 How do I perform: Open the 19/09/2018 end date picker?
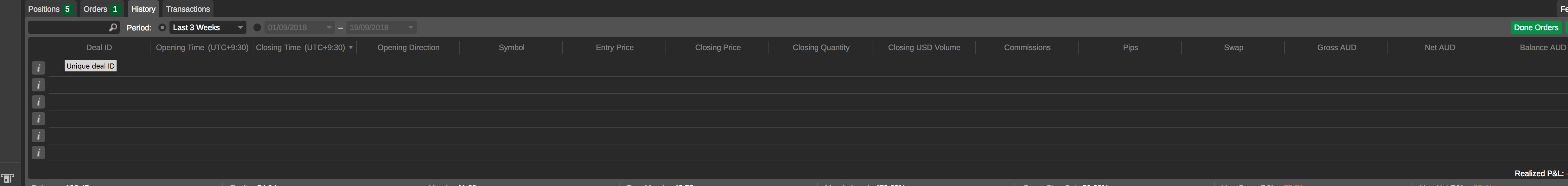coord(381,27)
